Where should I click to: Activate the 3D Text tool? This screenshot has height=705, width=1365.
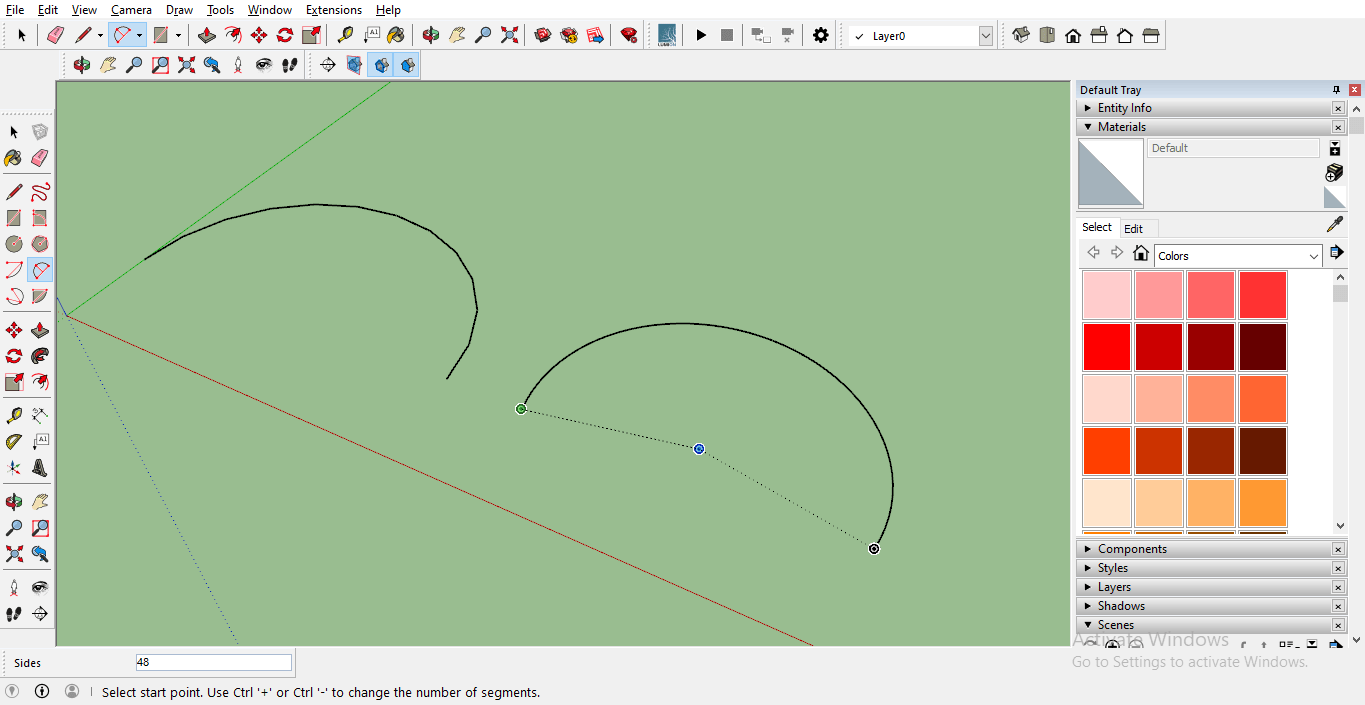pyautogui.click(x=40, y=467)
